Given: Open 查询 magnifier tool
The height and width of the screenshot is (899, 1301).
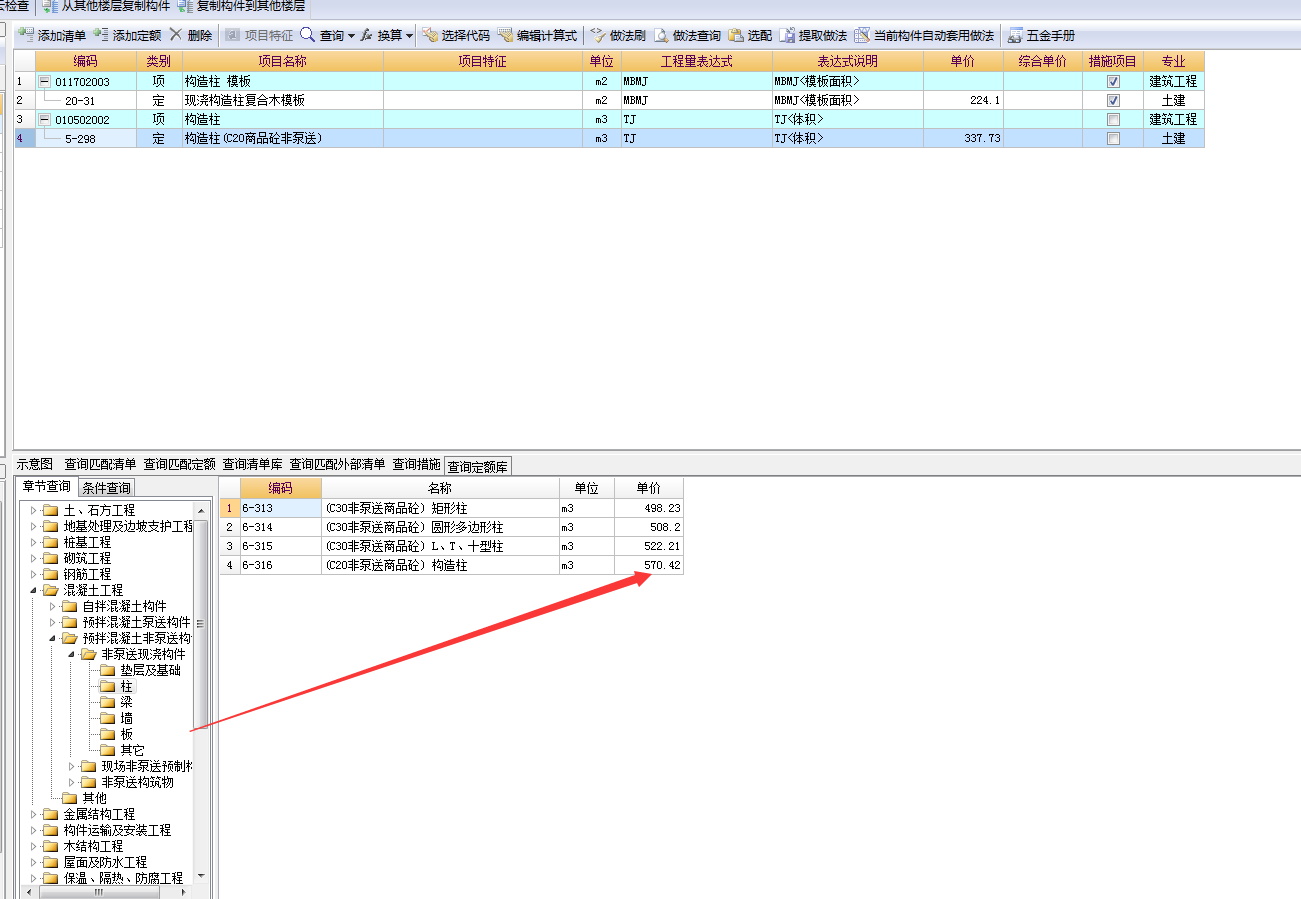Looking at the screenshot, I should point(307,35).
